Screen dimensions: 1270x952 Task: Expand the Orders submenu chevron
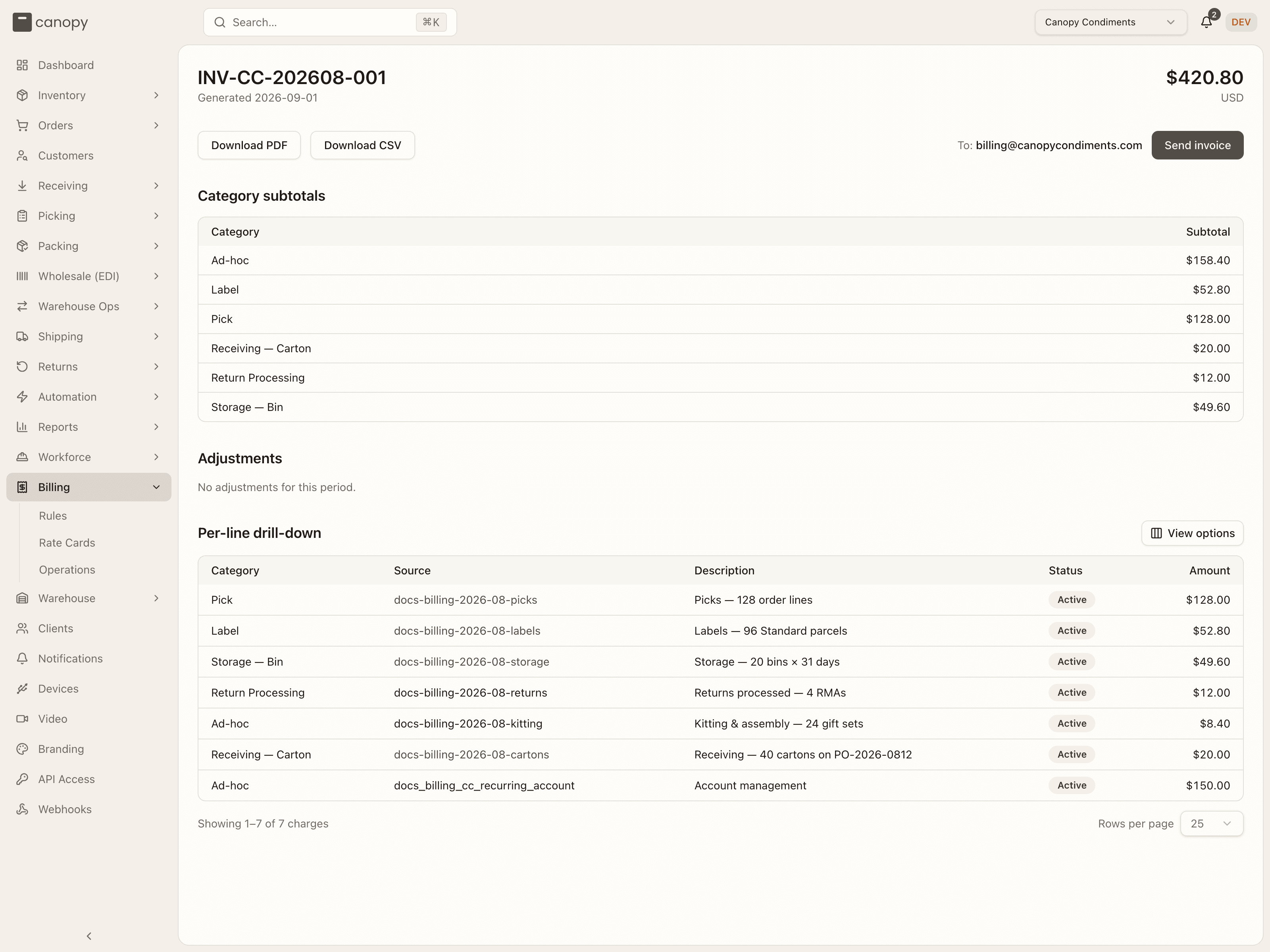156,126
